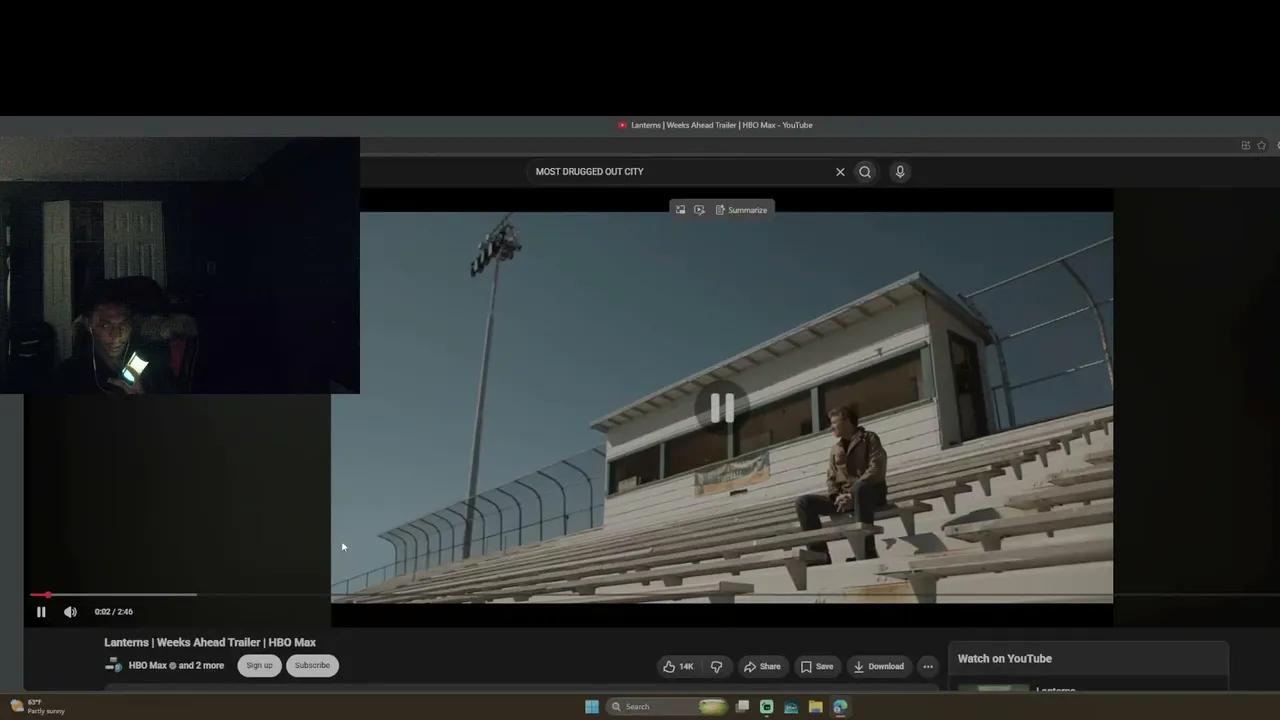Click the Summarize button above the video
Image resolution: width=1280 pixels, height=720 pixels.
(741, 210)
